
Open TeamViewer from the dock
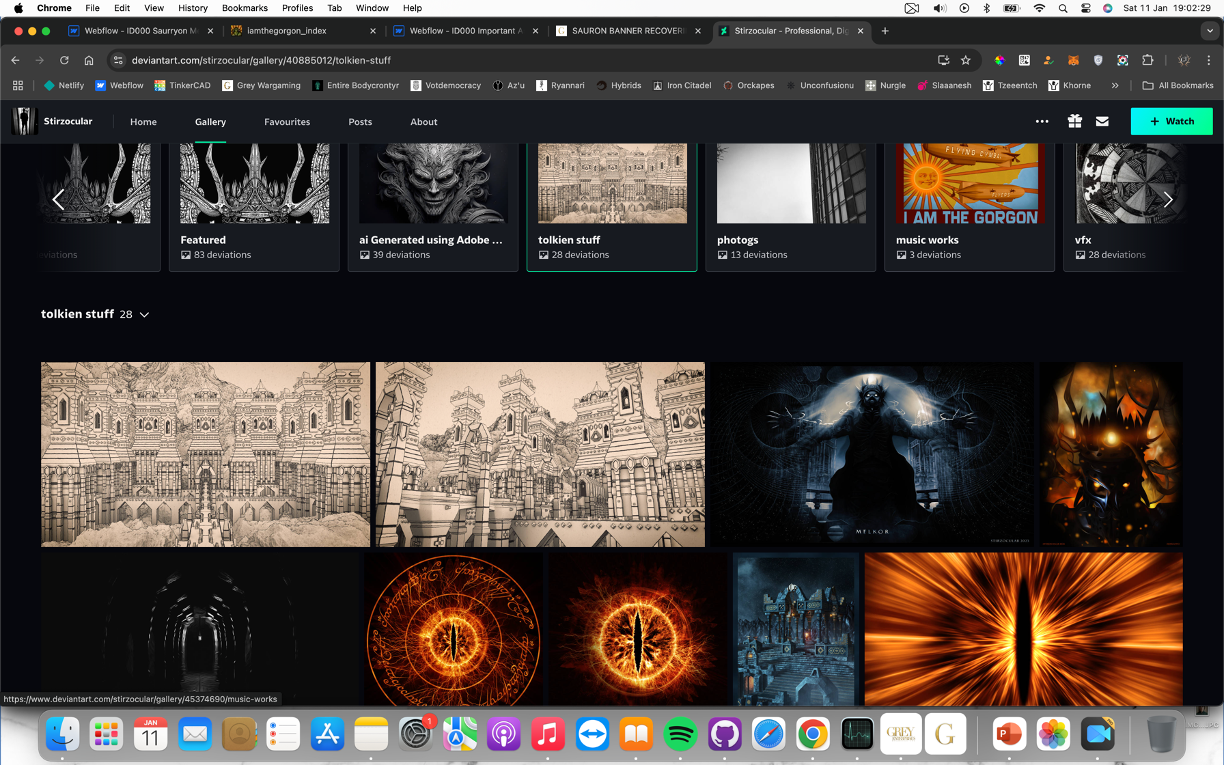592,735
